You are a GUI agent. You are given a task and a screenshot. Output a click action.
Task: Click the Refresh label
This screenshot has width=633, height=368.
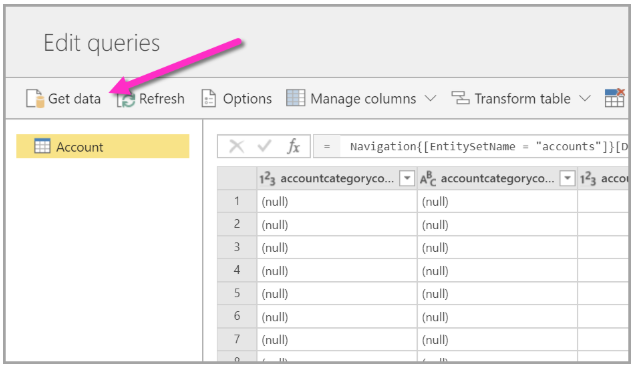click(161, 99)
